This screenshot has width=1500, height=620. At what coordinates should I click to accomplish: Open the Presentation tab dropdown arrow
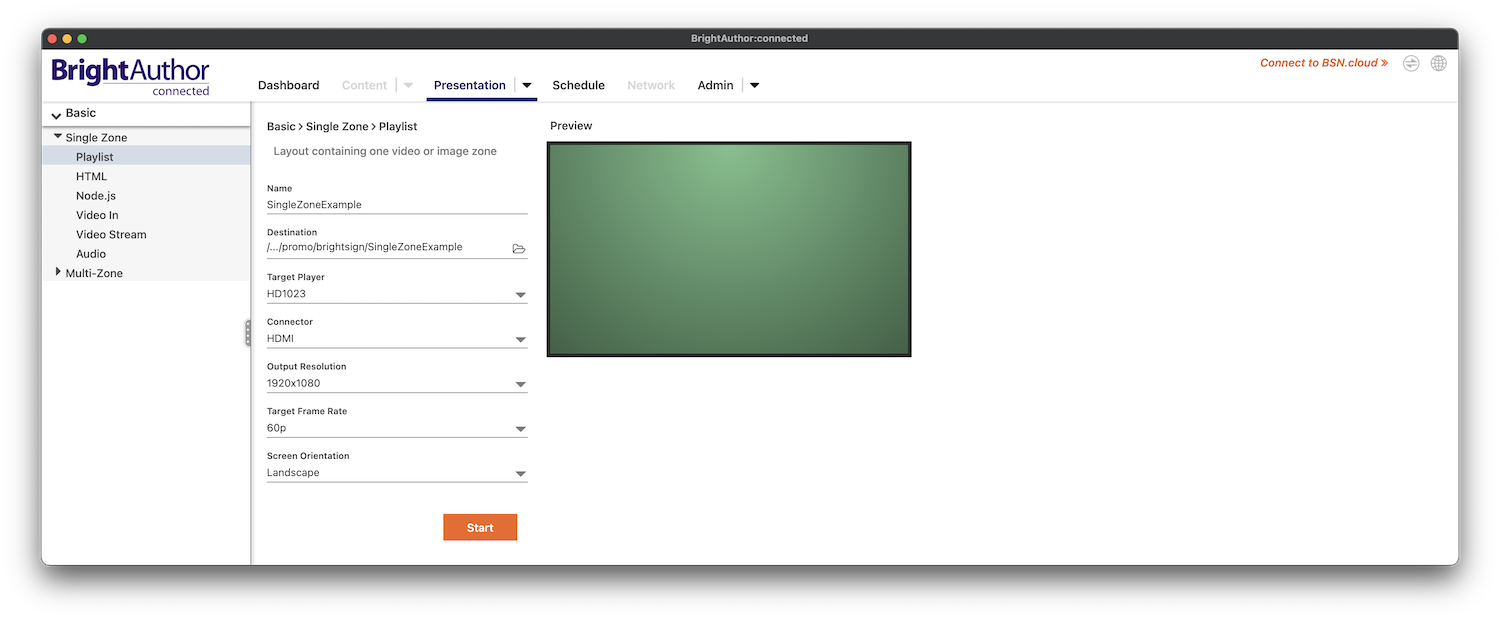(527, 85)
